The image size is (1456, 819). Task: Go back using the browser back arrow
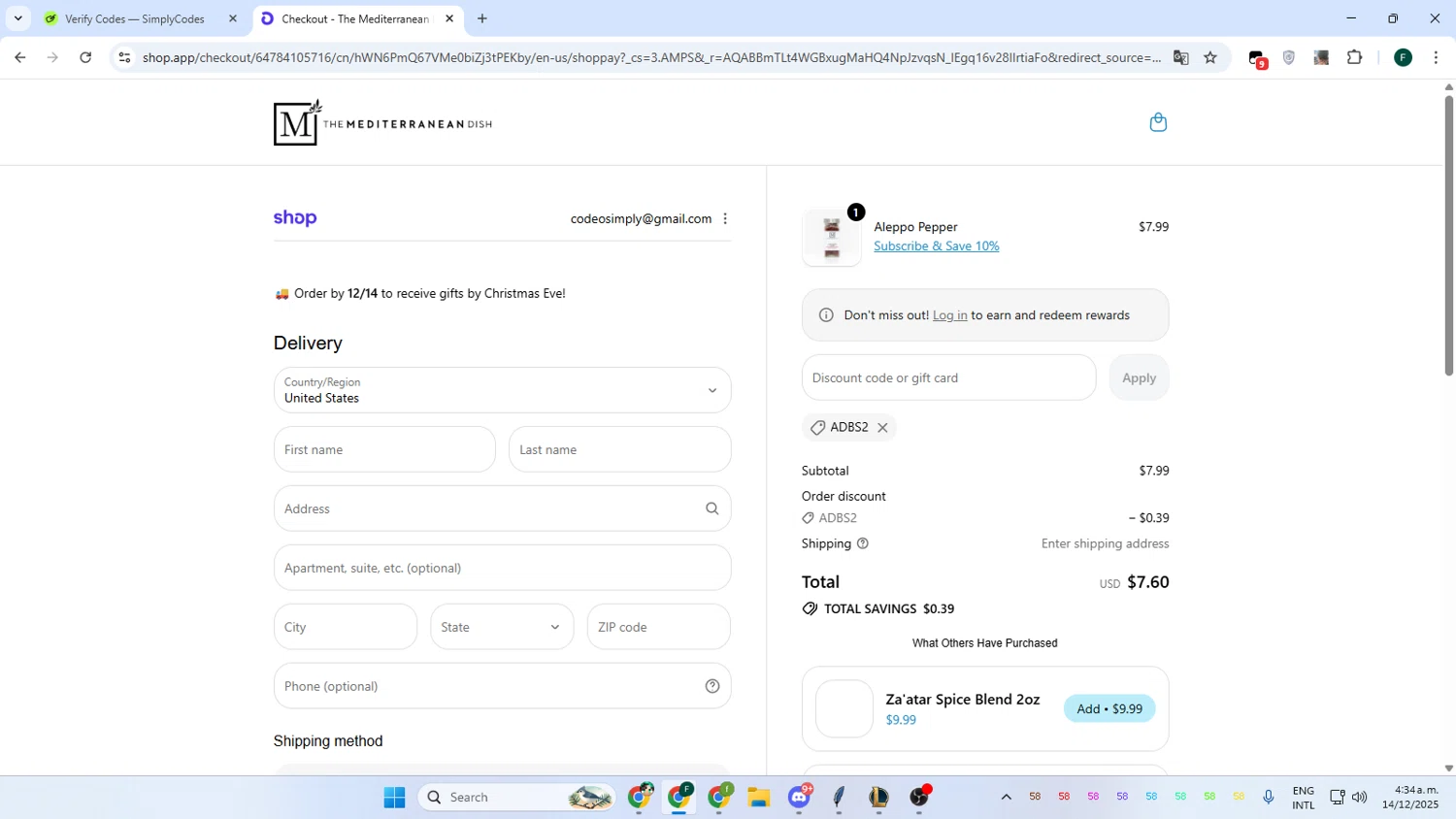point(20,57)
